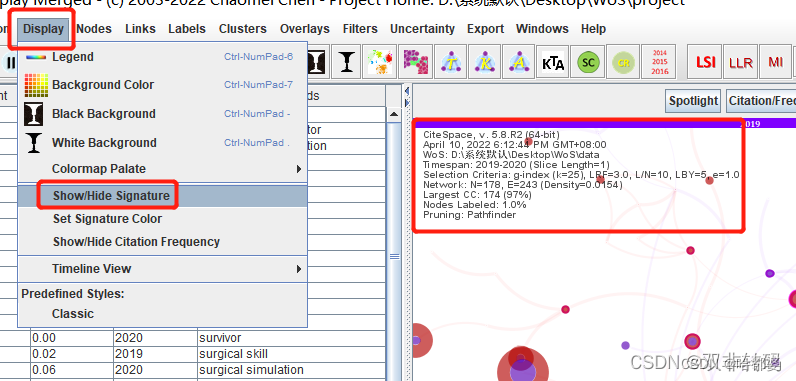Click Show/Hide Citation Frequency
Image resolution: width=796 pixels, height=381 pixels.
(x=162, y=241)
